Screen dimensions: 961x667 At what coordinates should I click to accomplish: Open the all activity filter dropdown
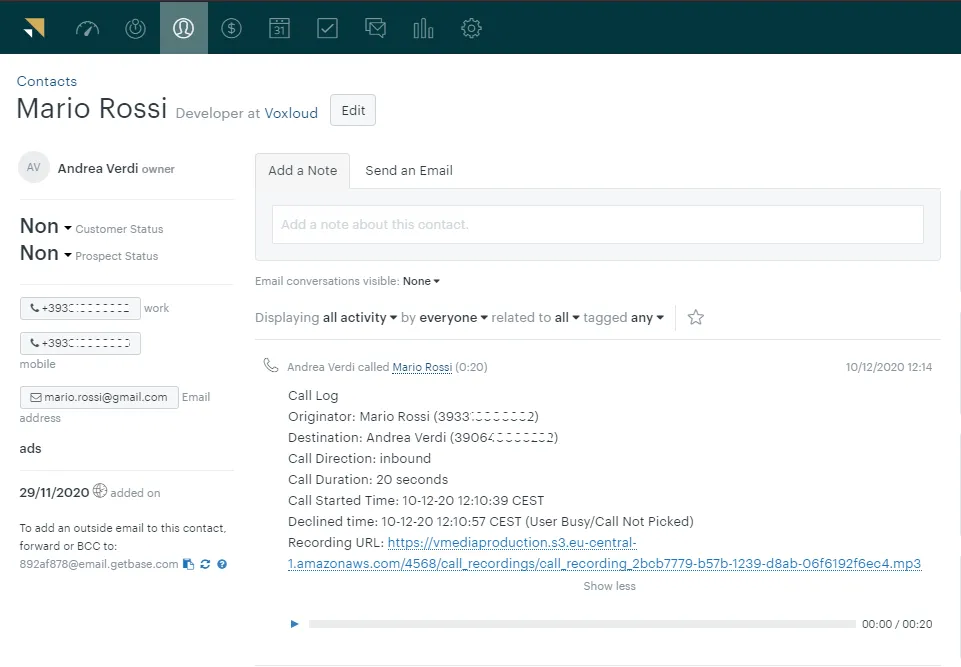tap(360, 318)
